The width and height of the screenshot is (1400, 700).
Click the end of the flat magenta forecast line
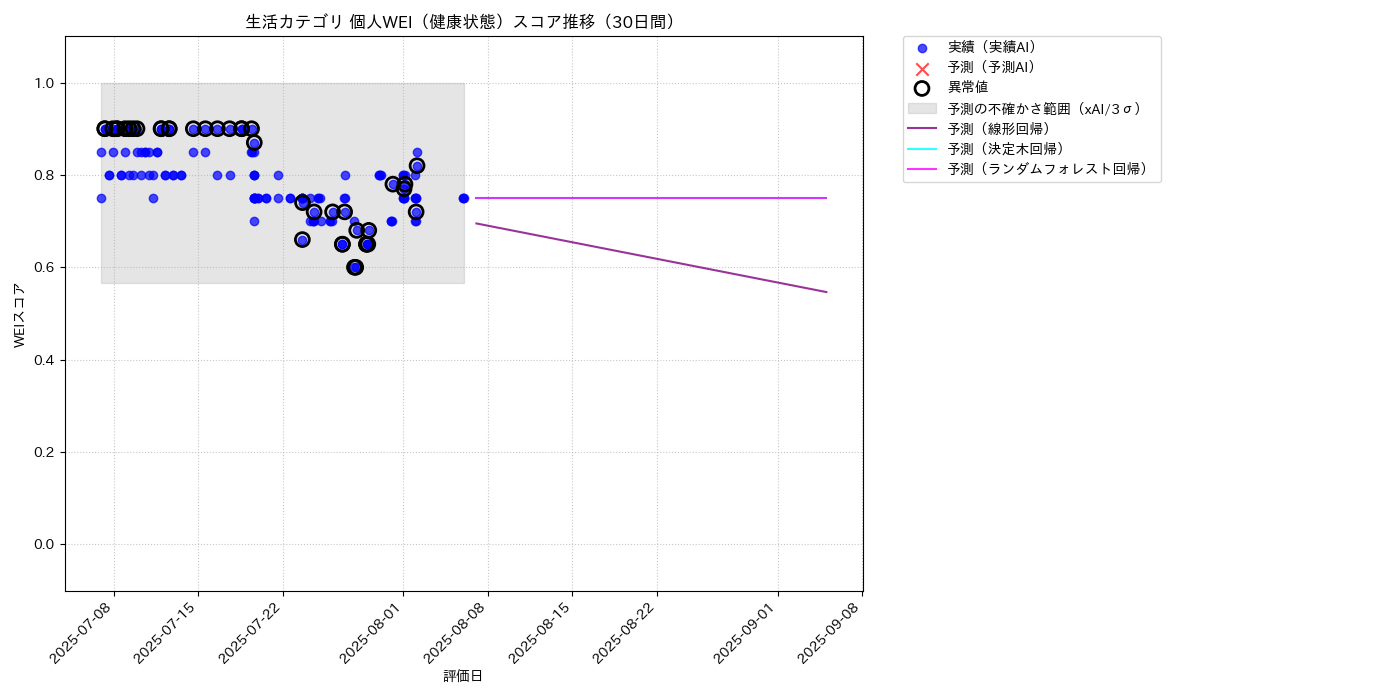pyautogui.click(x=826, y=198)
